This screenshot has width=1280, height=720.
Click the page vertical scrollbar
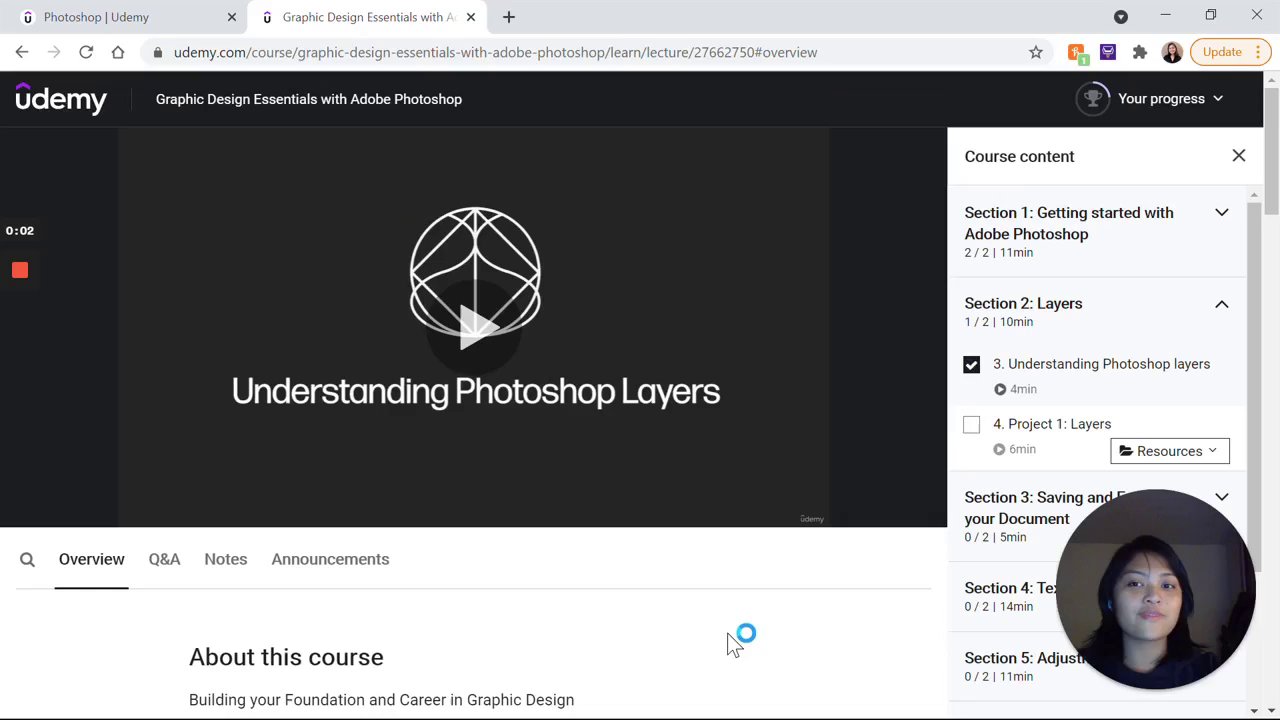[x=1272, y=150]
